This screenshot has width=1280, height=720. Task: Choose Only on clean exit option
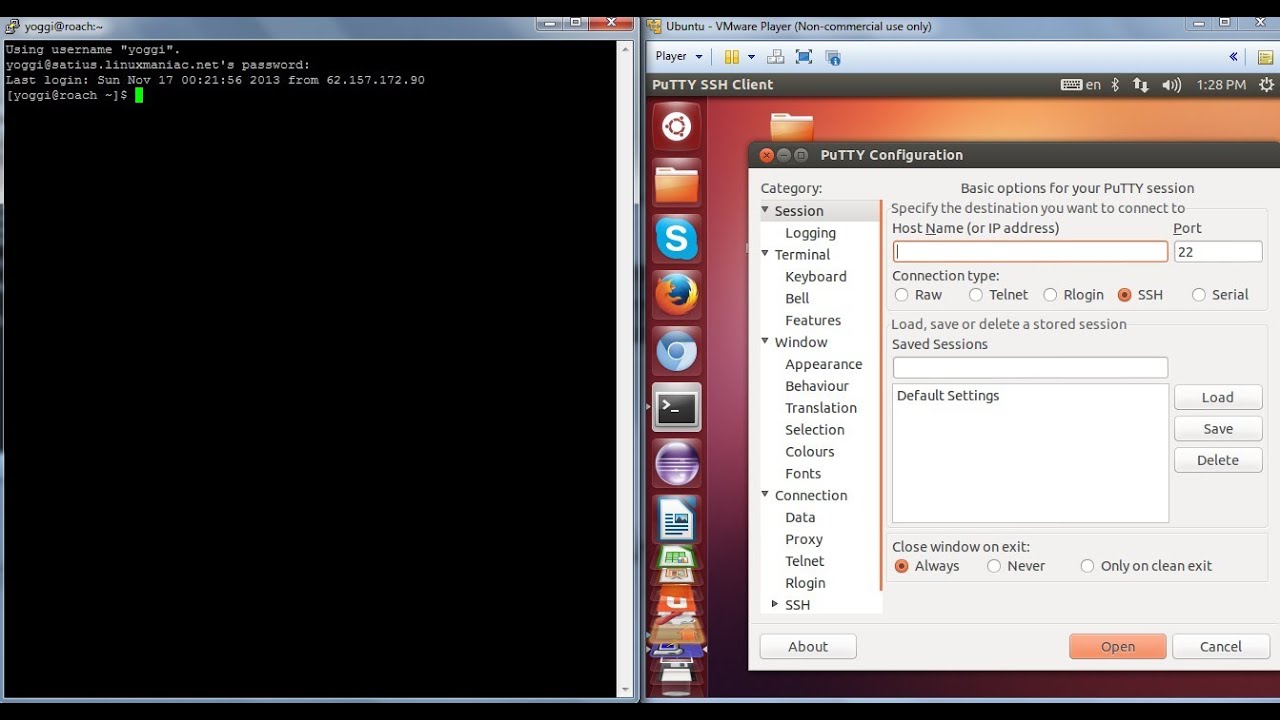click(1088, 566)
